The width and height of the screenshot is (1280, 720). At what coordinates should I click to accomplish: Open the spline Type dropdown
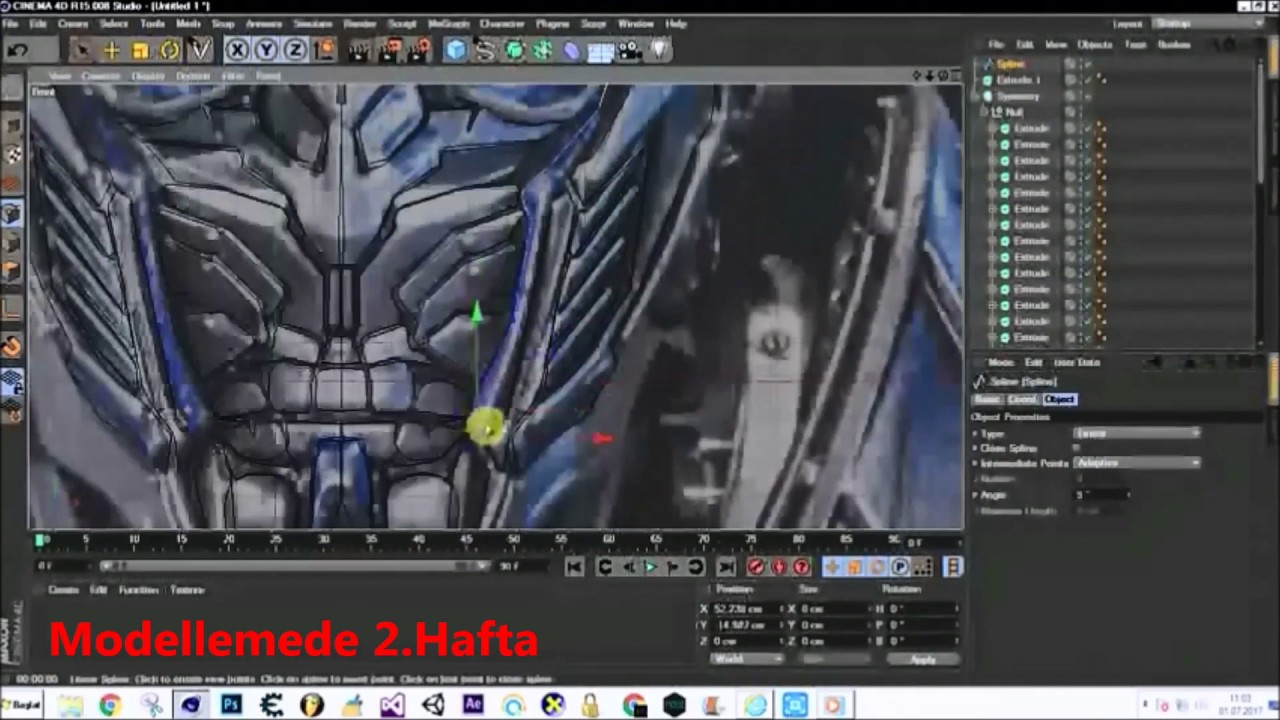[x=1137, y=433]
